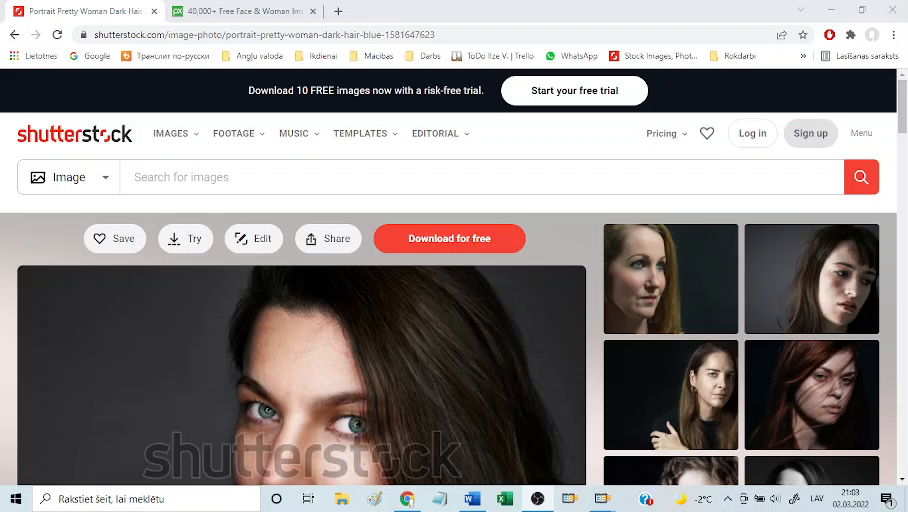Open the browser extensions puzzle icon

click(851, 34)
